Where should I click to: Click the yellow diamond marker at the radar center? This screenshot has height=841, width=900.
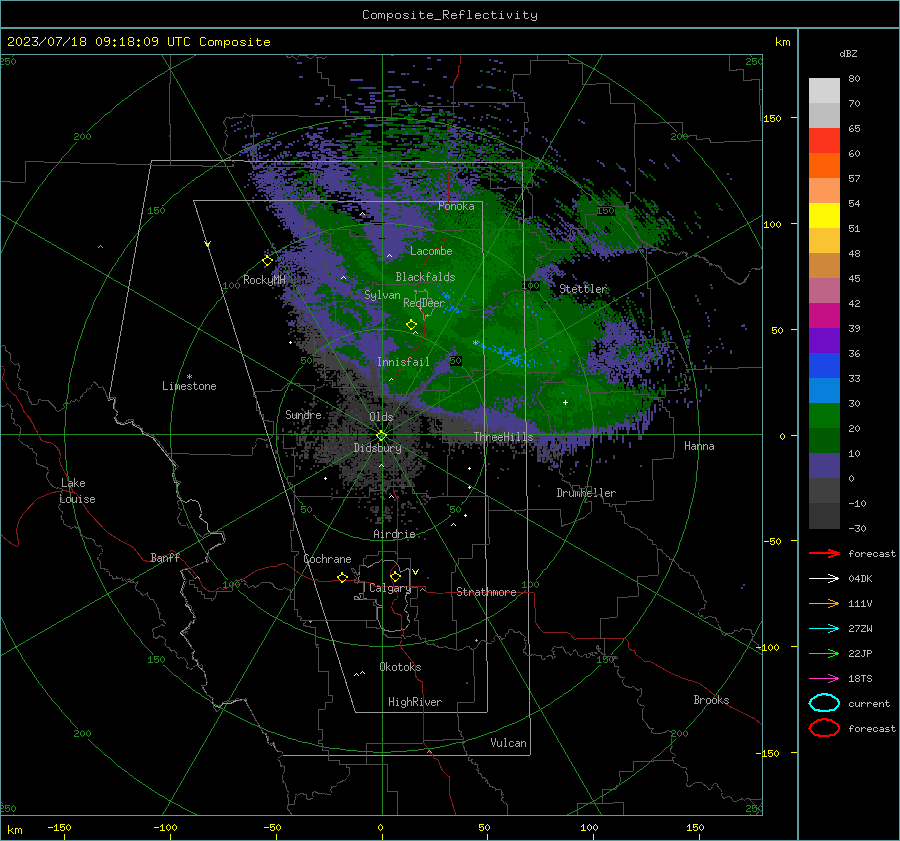[x=382, y=436]
